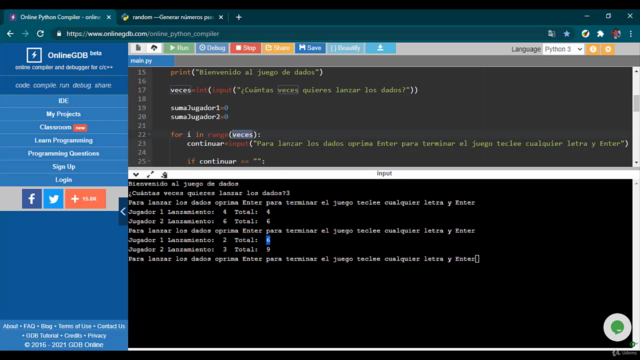Open the Privacy footer link

point(97,336)
